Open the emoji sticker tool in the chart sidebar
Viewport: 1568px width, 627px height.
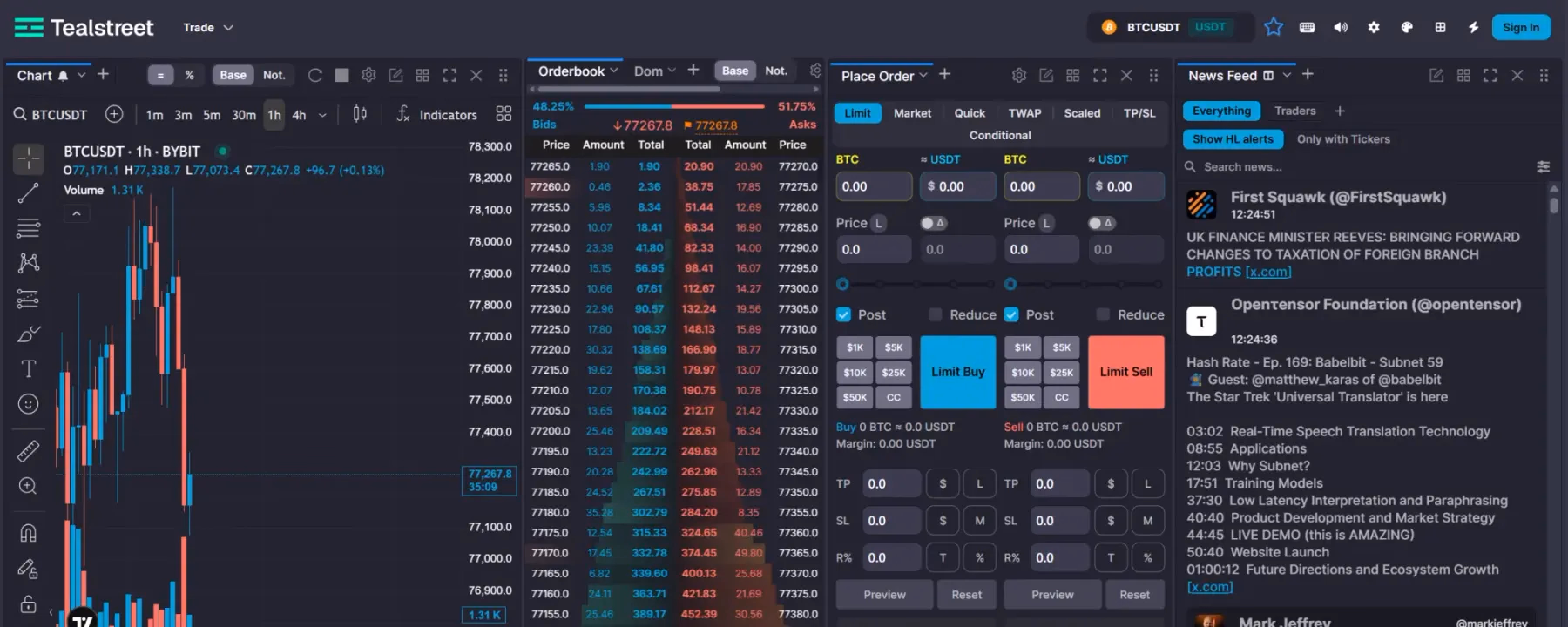pos(29,404)
